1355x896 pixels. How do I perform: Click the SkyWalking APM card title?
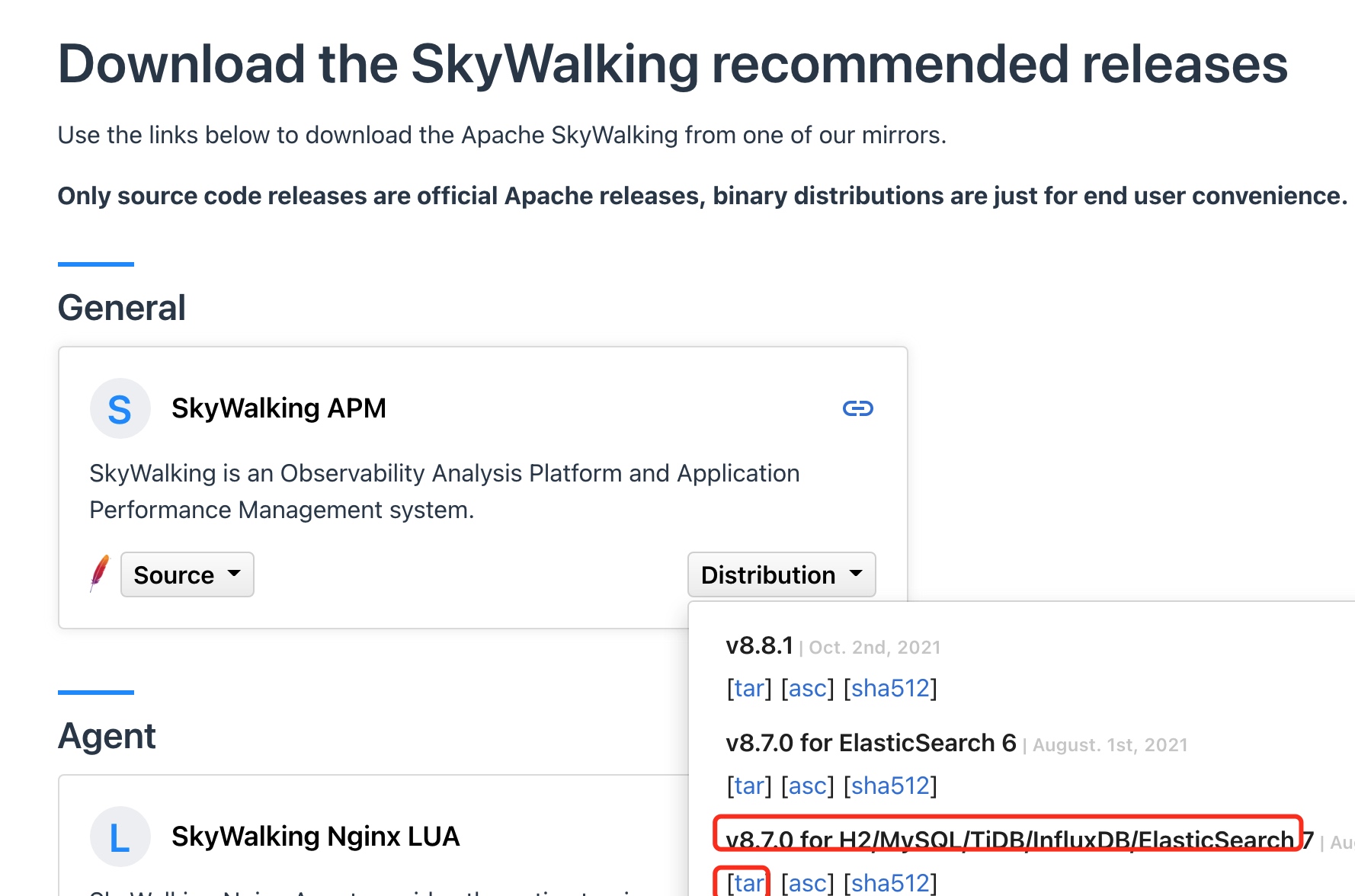tap(279, 409)
